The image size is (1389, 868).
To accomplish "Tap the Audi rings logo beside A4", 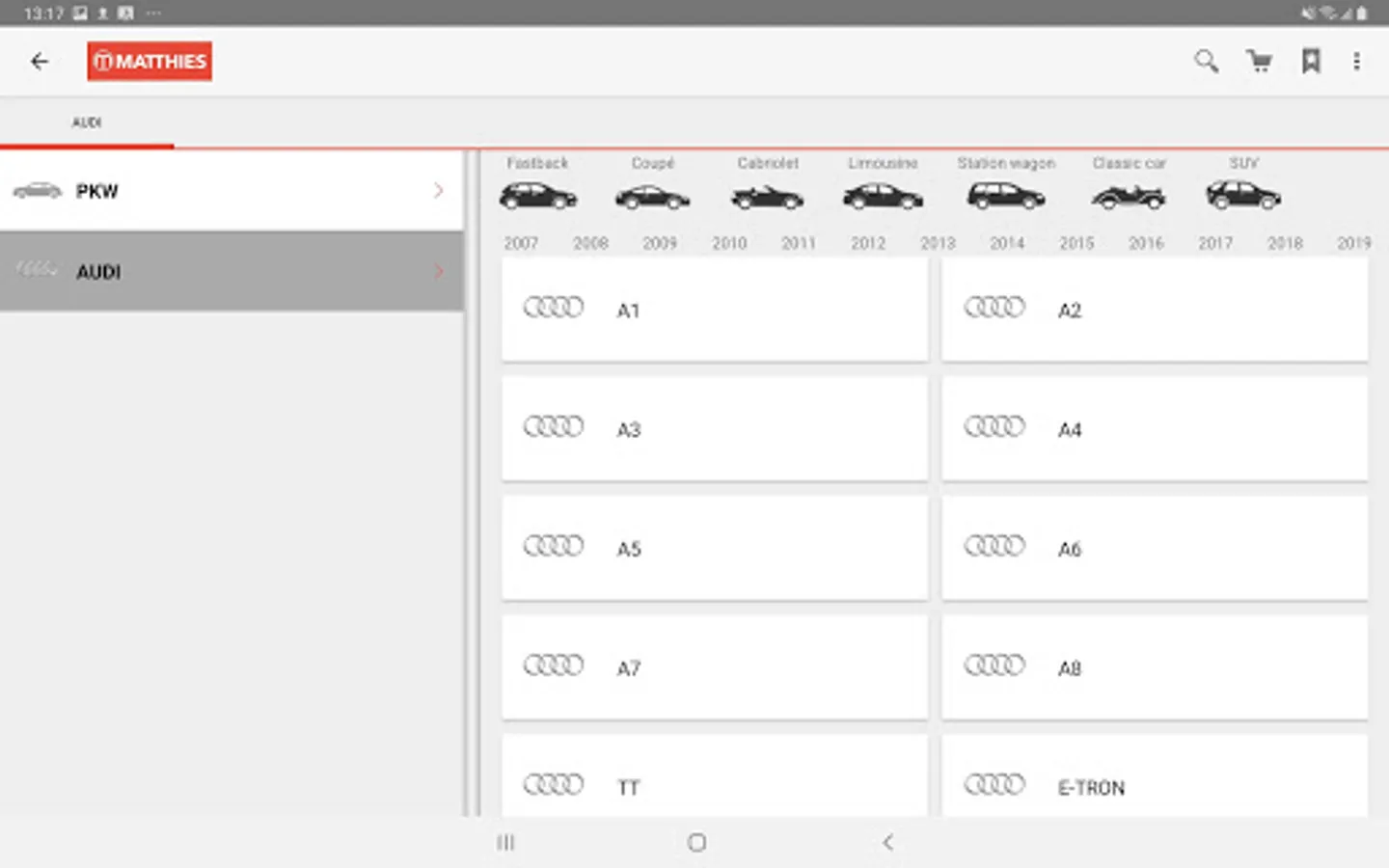I will pos(994,426).
